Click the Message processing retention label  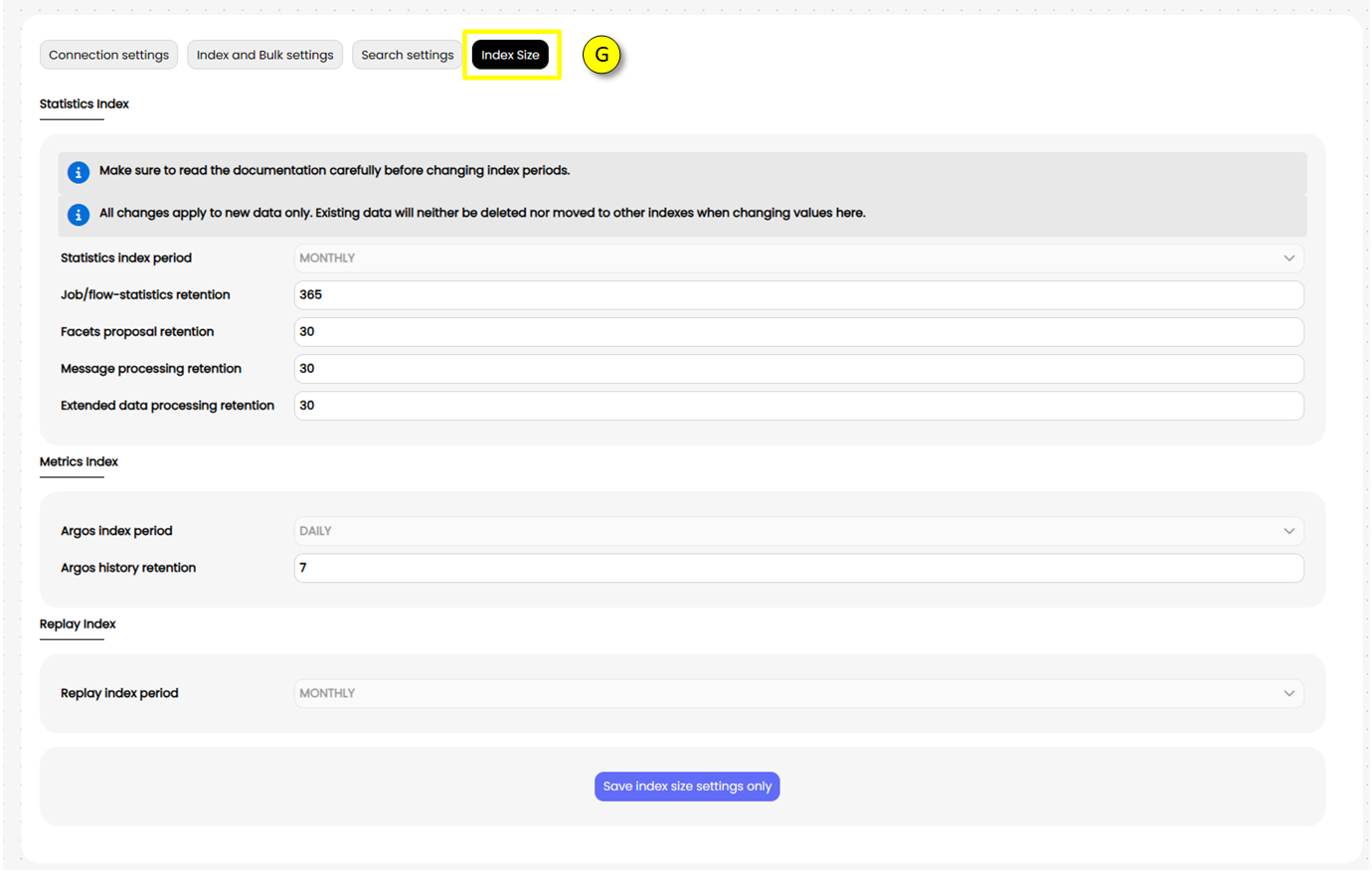151,368
